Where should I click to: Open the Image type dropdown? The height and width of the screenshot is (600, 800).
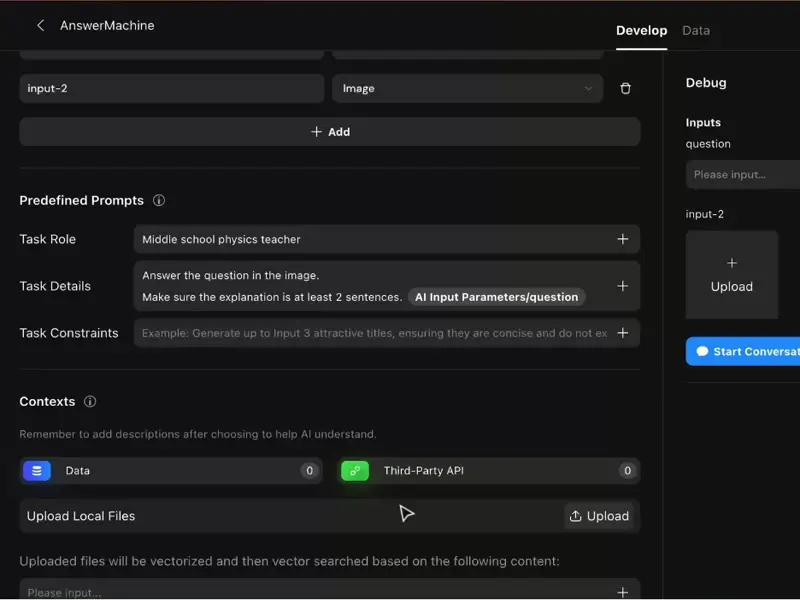pyautogui.click(x=467, y=88)
